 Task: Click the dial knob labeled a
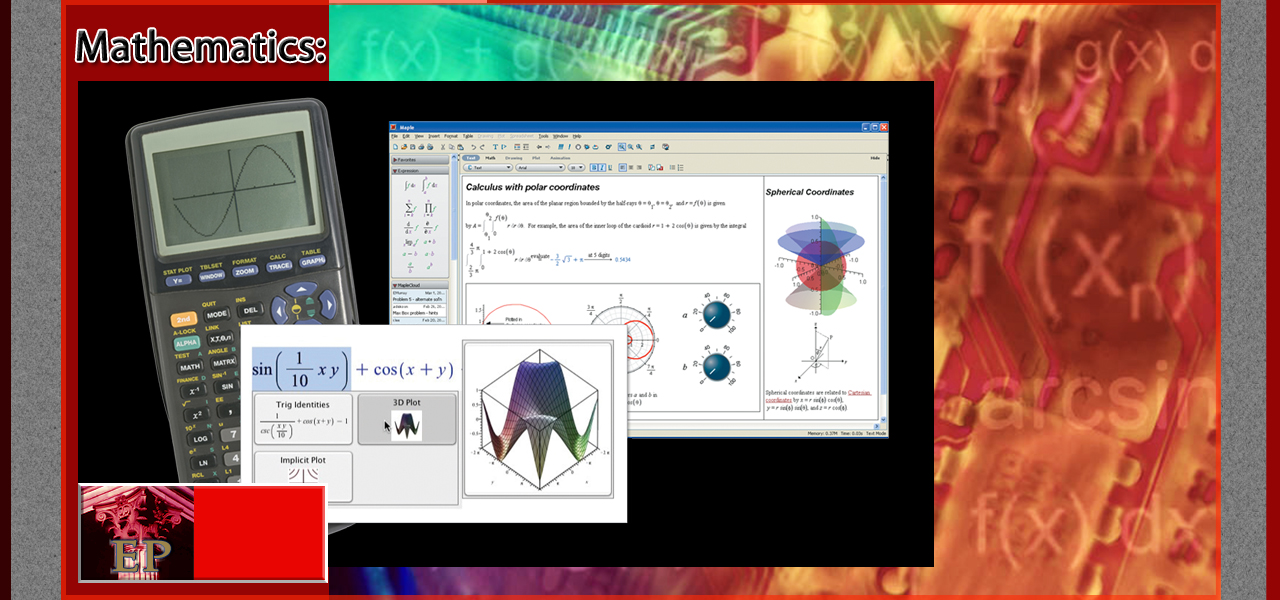[x=716, y=316]
